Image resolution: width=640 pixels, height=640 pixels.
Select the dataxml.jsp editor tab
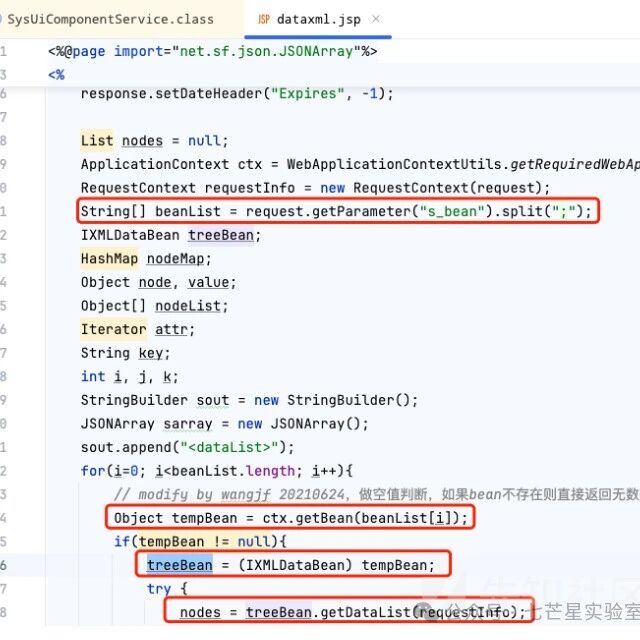pos(318,19)
